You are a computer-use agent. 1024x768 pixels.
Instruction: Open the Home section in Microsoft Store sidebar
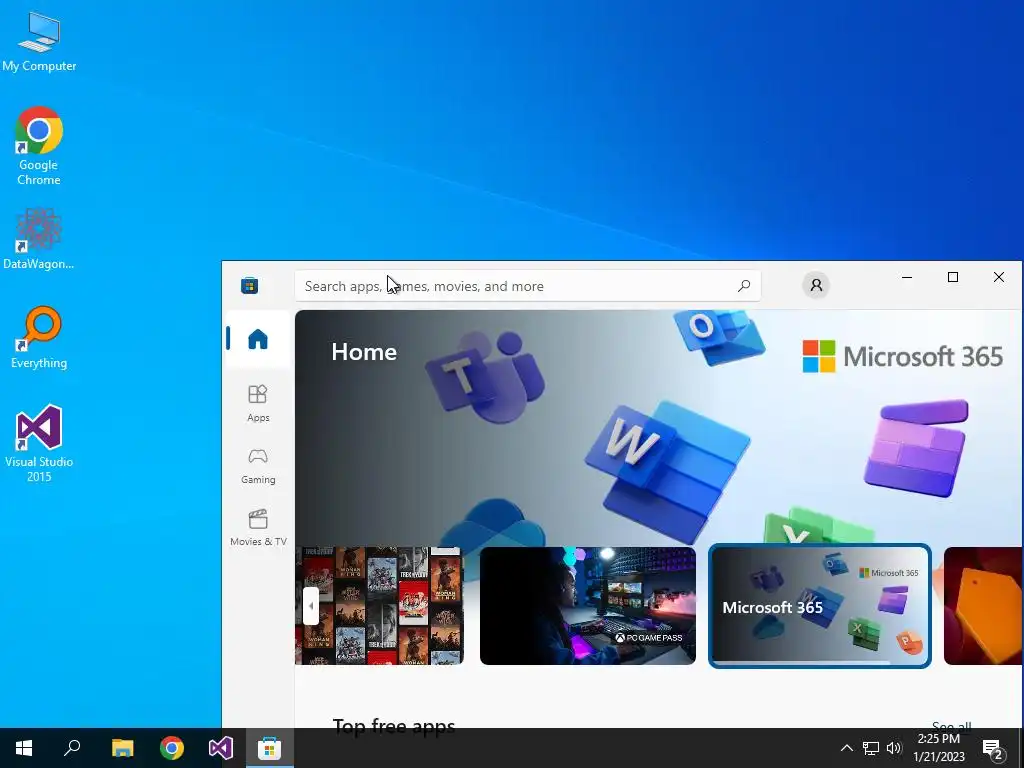(258, 340)
